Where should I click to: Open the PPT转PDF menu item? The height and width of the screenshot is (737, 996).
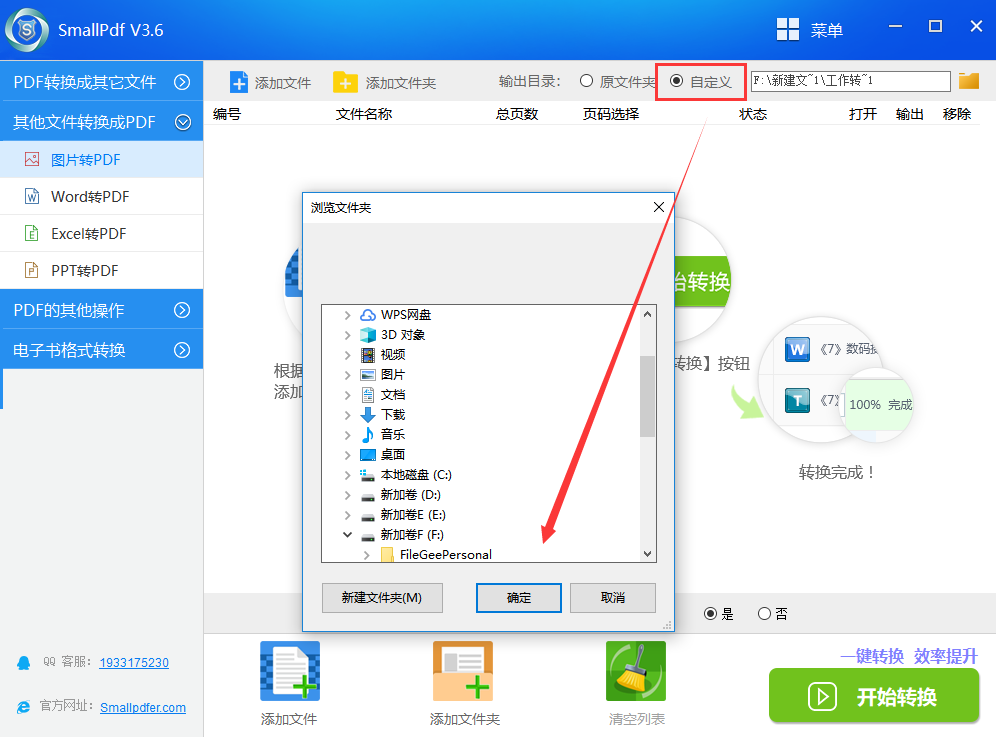(x=102, y=270)
